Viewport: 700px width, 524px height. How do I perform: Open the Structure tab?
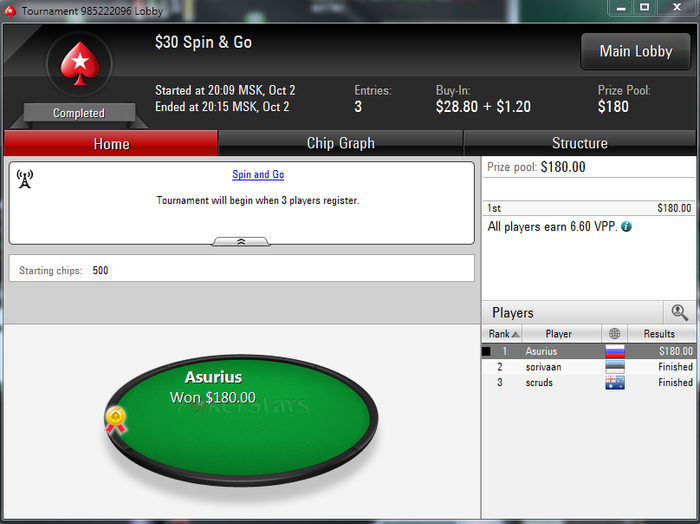click(x=579, y=143)
